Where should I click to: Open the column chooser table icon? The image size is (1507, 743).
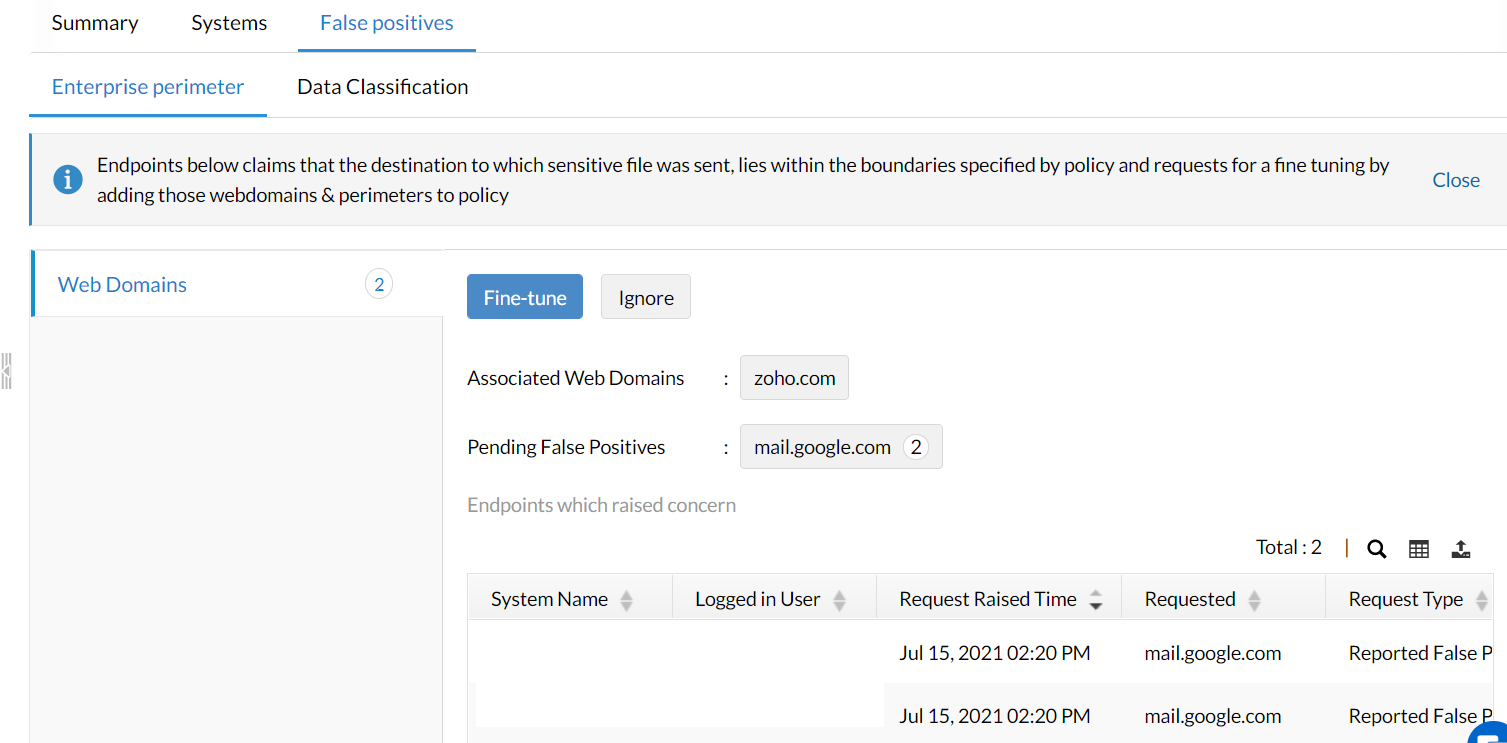pos(1419,548)
